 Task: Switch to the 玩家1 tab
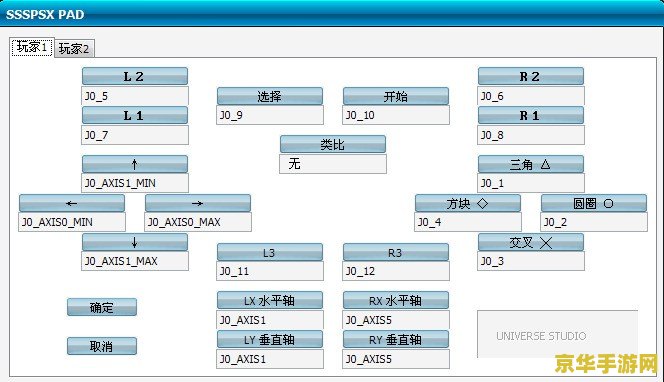32,47
